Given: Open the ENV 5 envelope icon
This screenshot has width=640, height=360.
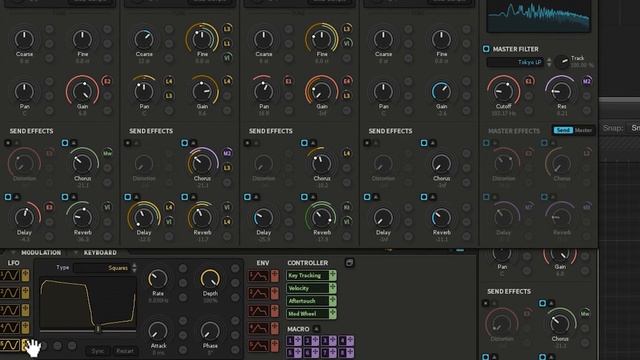Looking at the screenshot, I should point(258,346).
